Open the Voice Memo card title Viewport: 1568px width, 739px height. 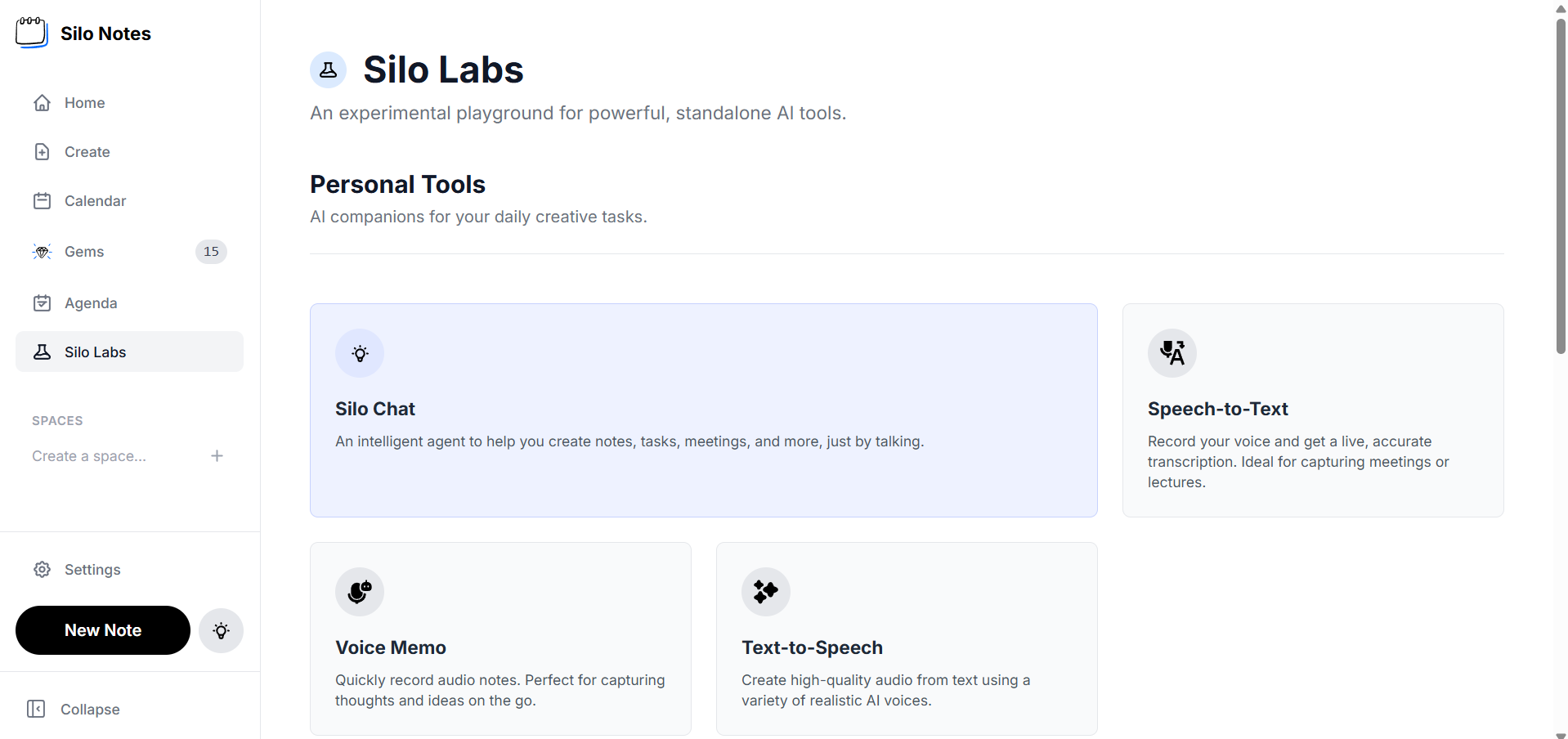pos(391,647)
